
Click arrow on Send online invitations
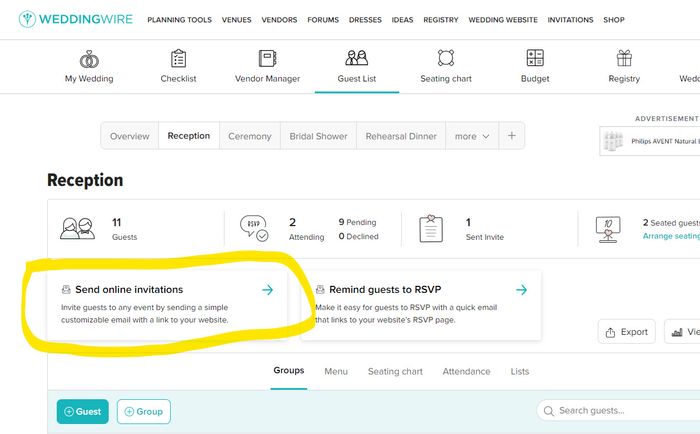267,290
